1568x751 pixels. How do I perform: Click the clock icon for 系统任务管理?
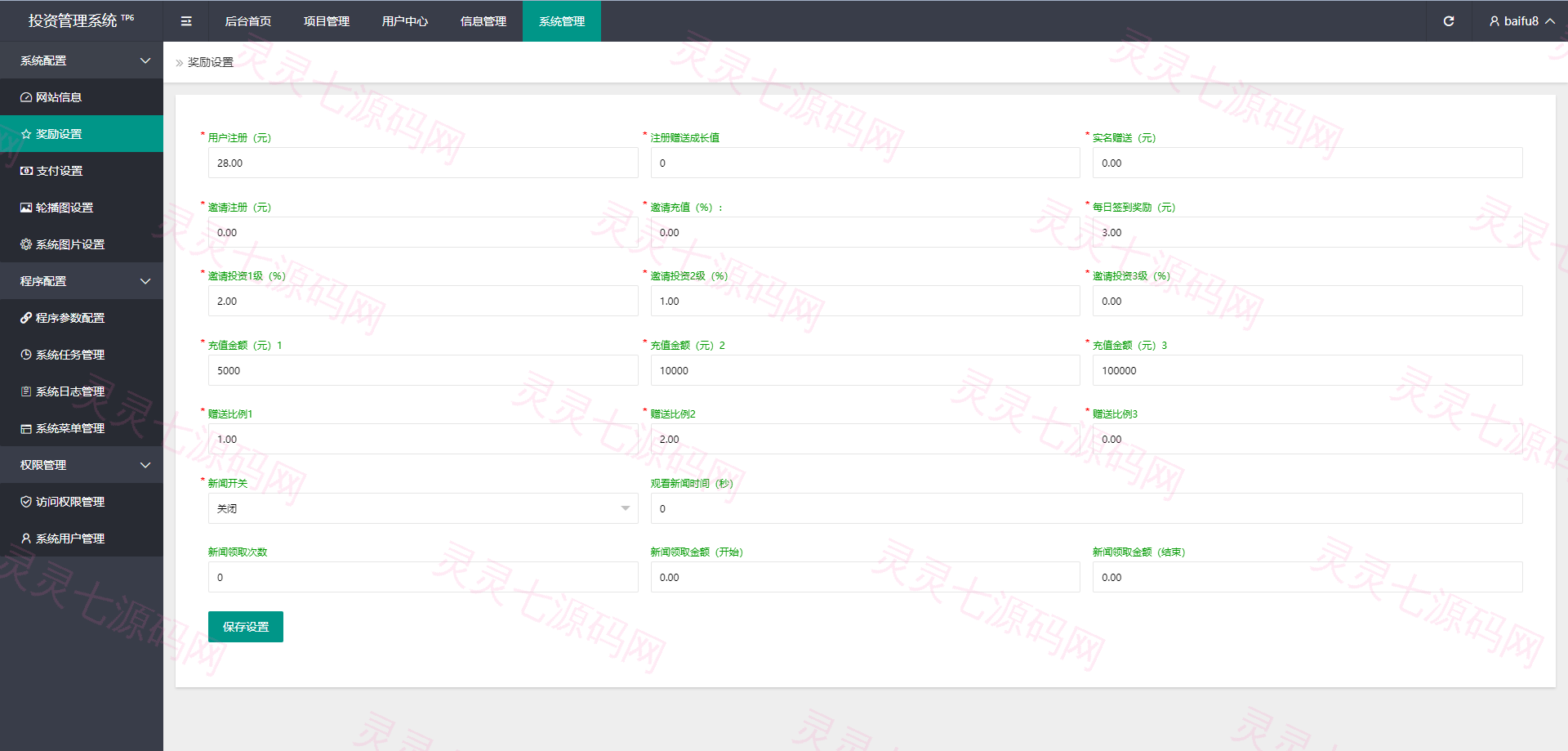[x=26, y=355]
